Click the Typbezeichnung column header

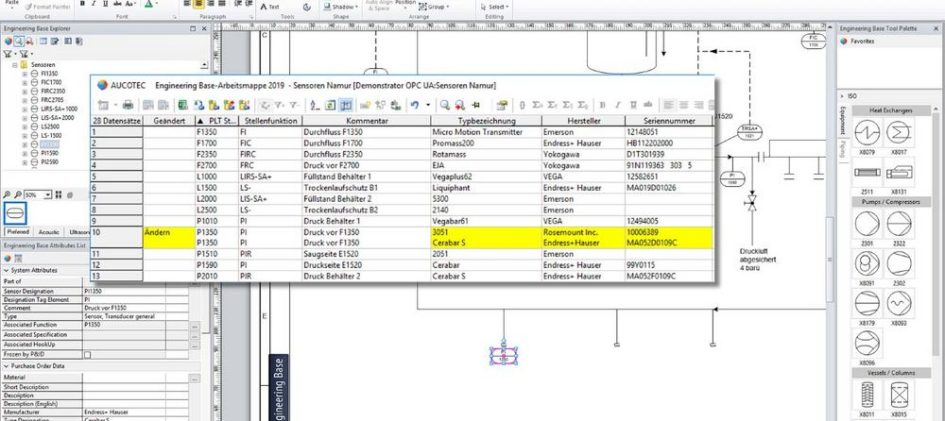(x=486, y=121)
